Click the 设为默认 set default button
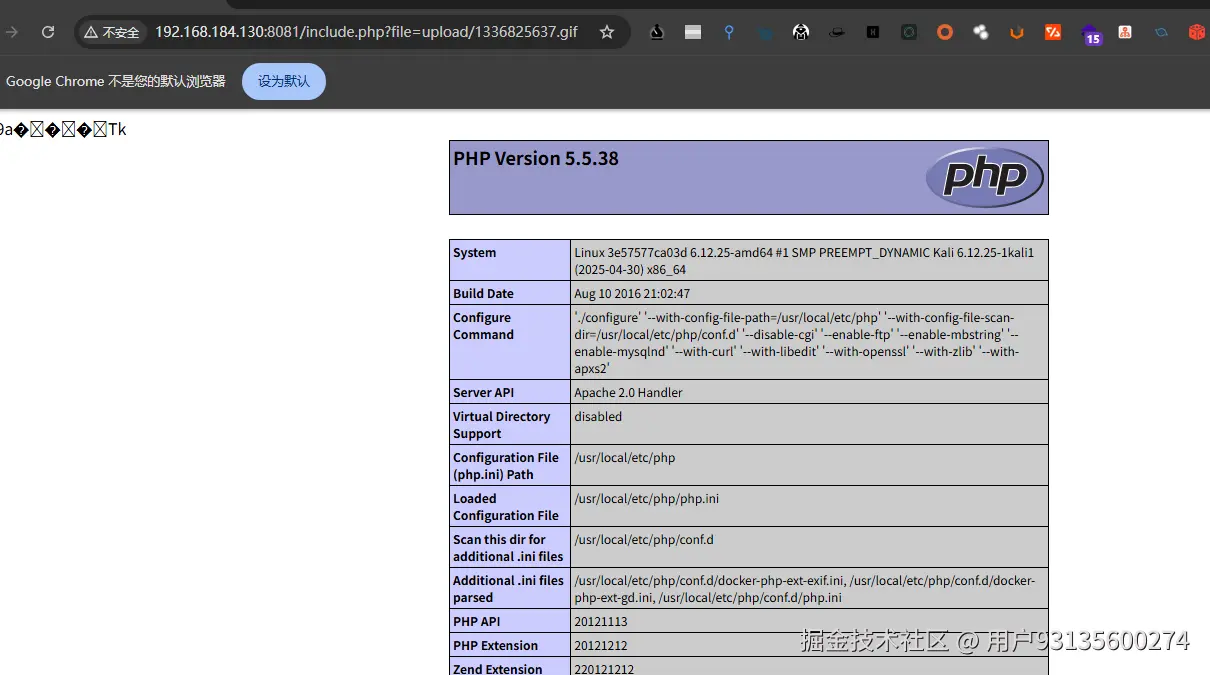Screen dimensions: 1210x675 pyautogui.click(x=284, y=81)
